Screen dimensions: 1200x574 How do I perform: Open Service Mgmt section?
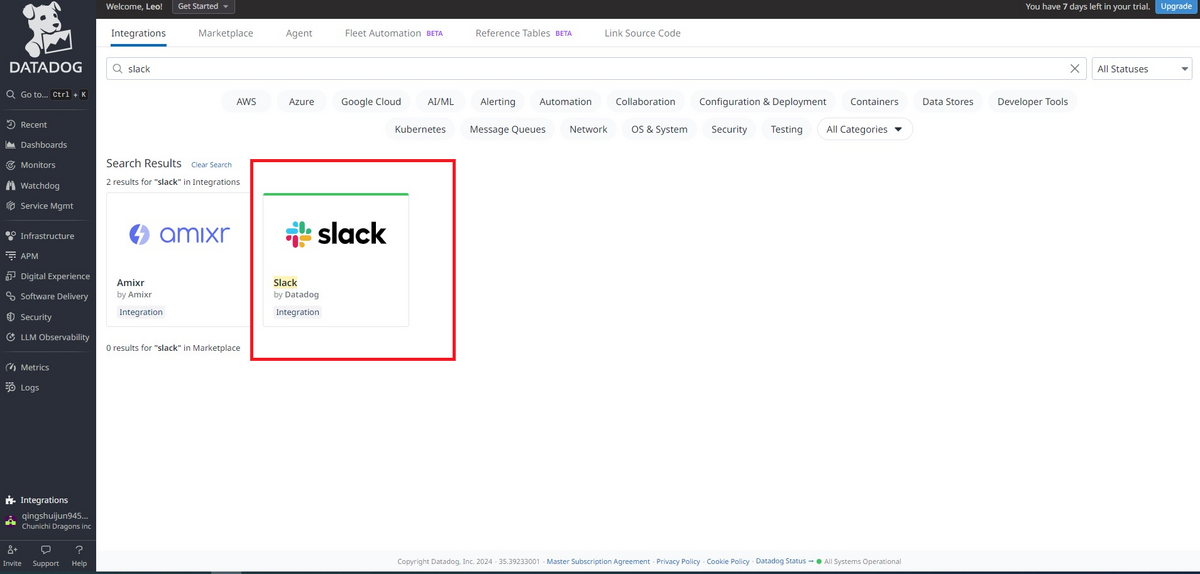[48, 205]
